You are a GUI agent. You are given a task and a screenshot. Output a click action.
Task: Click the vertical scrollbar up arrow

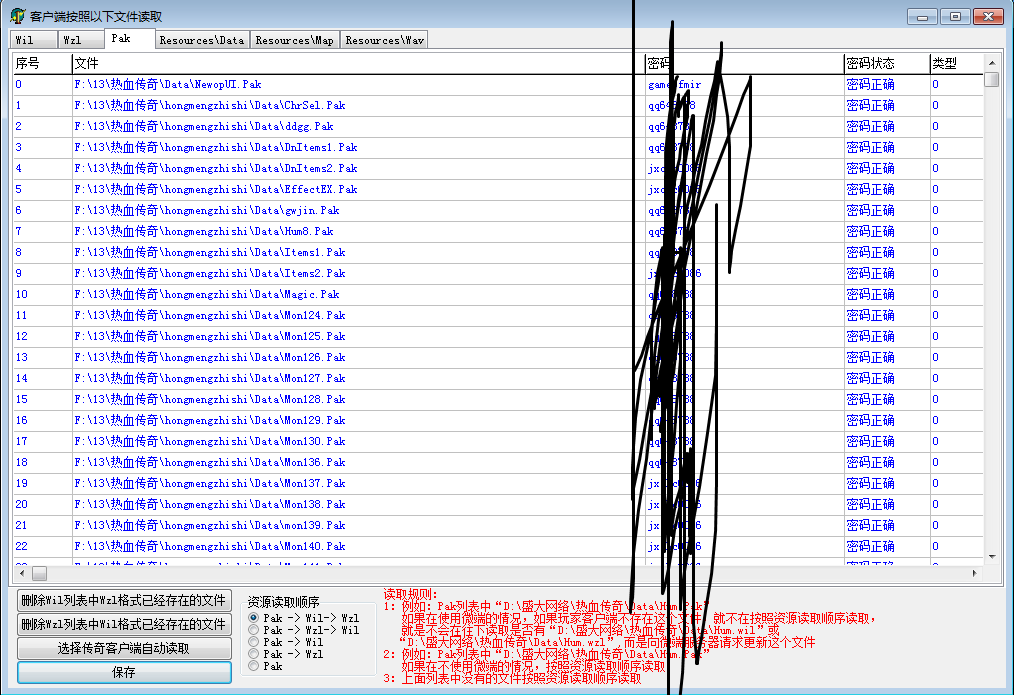tap(991, 63)
